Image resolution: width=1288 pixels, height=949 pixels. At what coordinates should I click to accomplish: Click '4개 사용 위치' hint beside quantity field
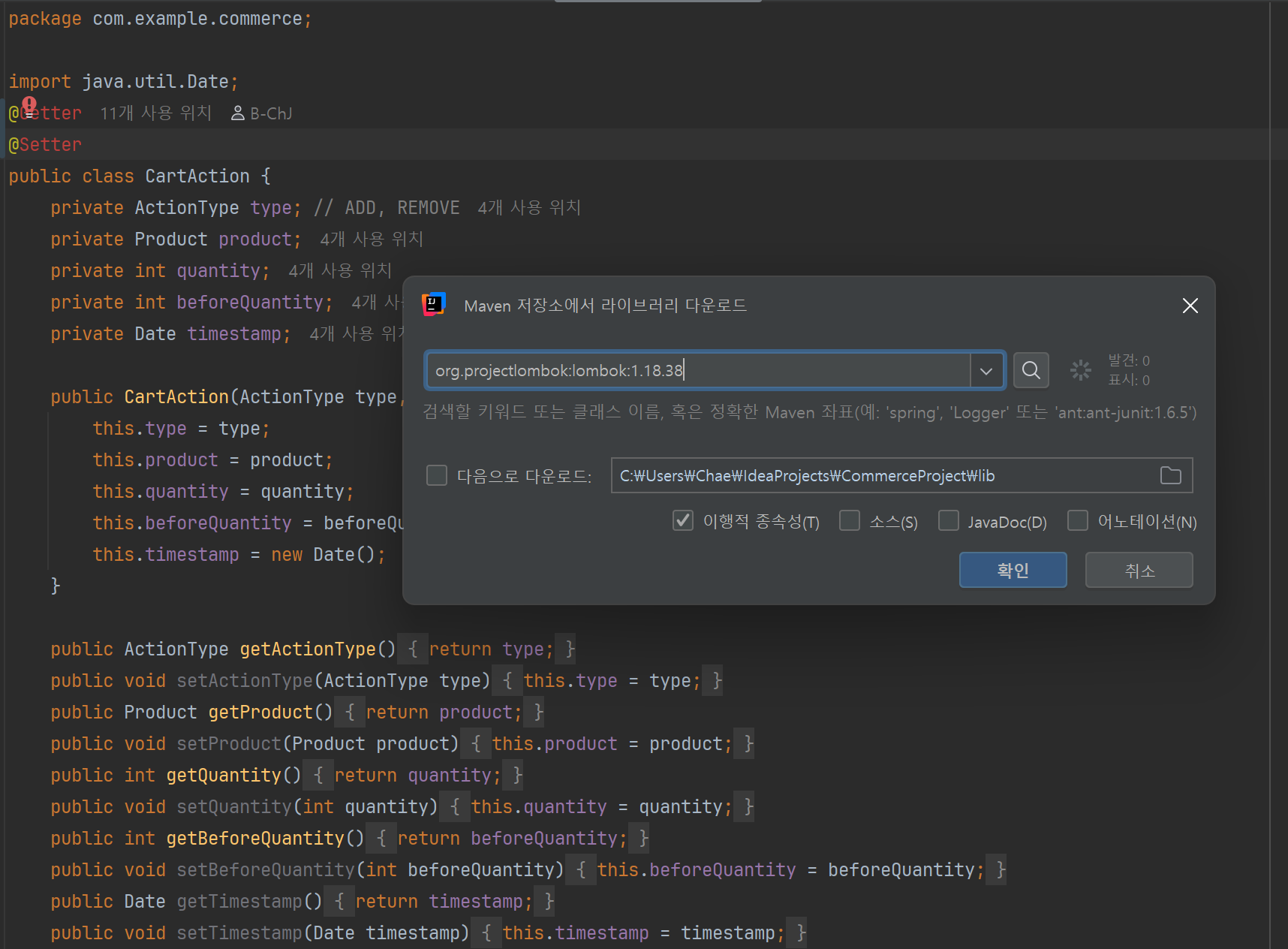340,271
